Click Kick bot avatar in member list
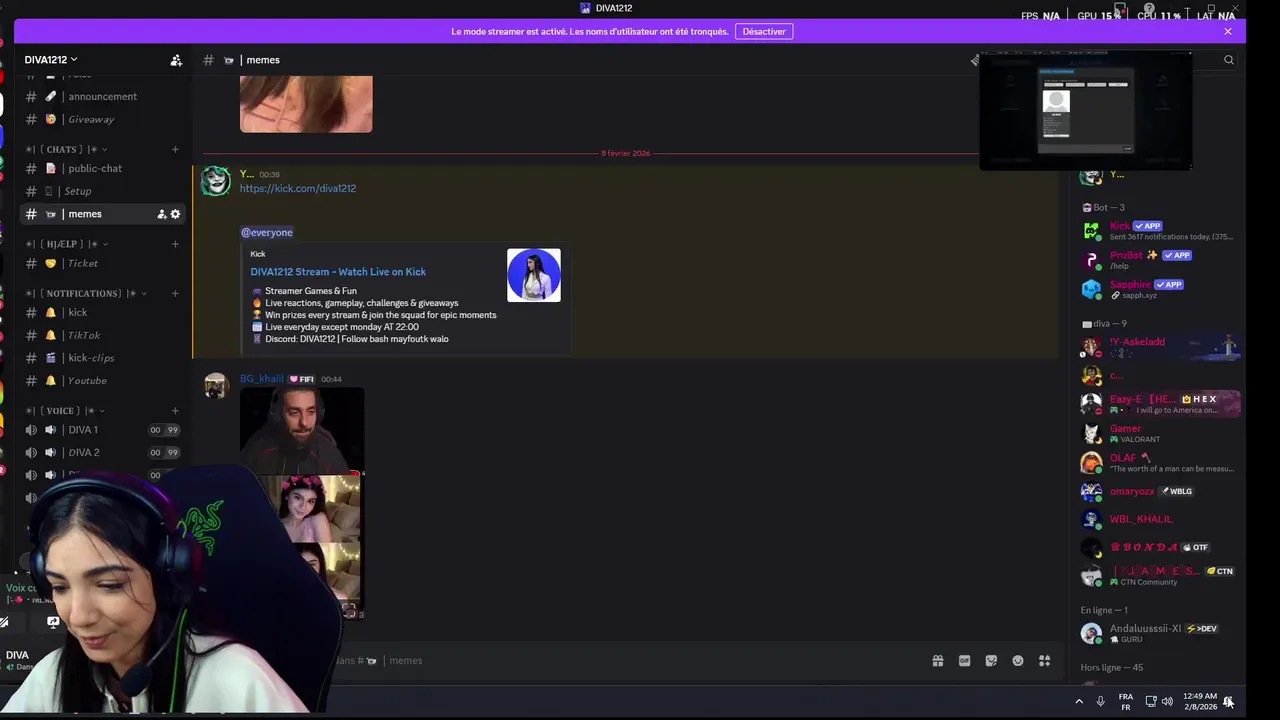 point(1091,231)
